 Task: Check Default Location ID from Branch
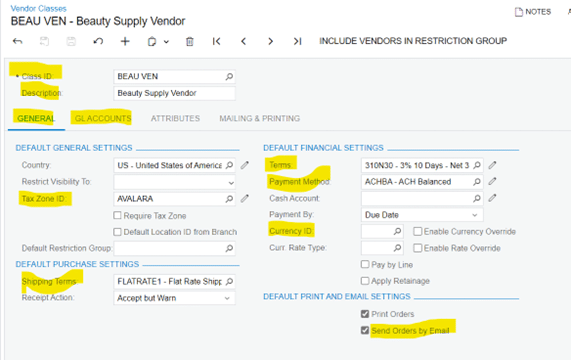117,232
